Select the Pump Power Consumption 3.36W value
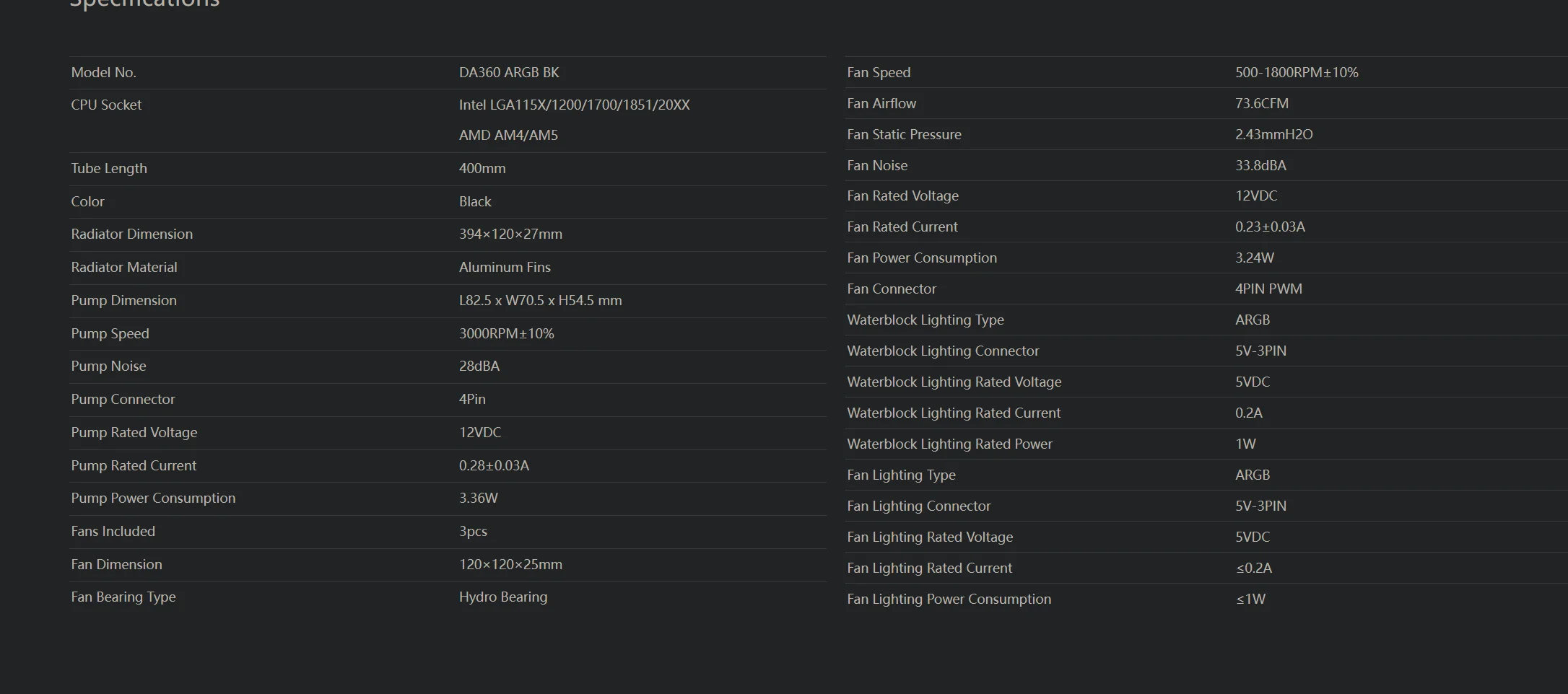This screenshot has width=1568, height=694. point(479,498)
